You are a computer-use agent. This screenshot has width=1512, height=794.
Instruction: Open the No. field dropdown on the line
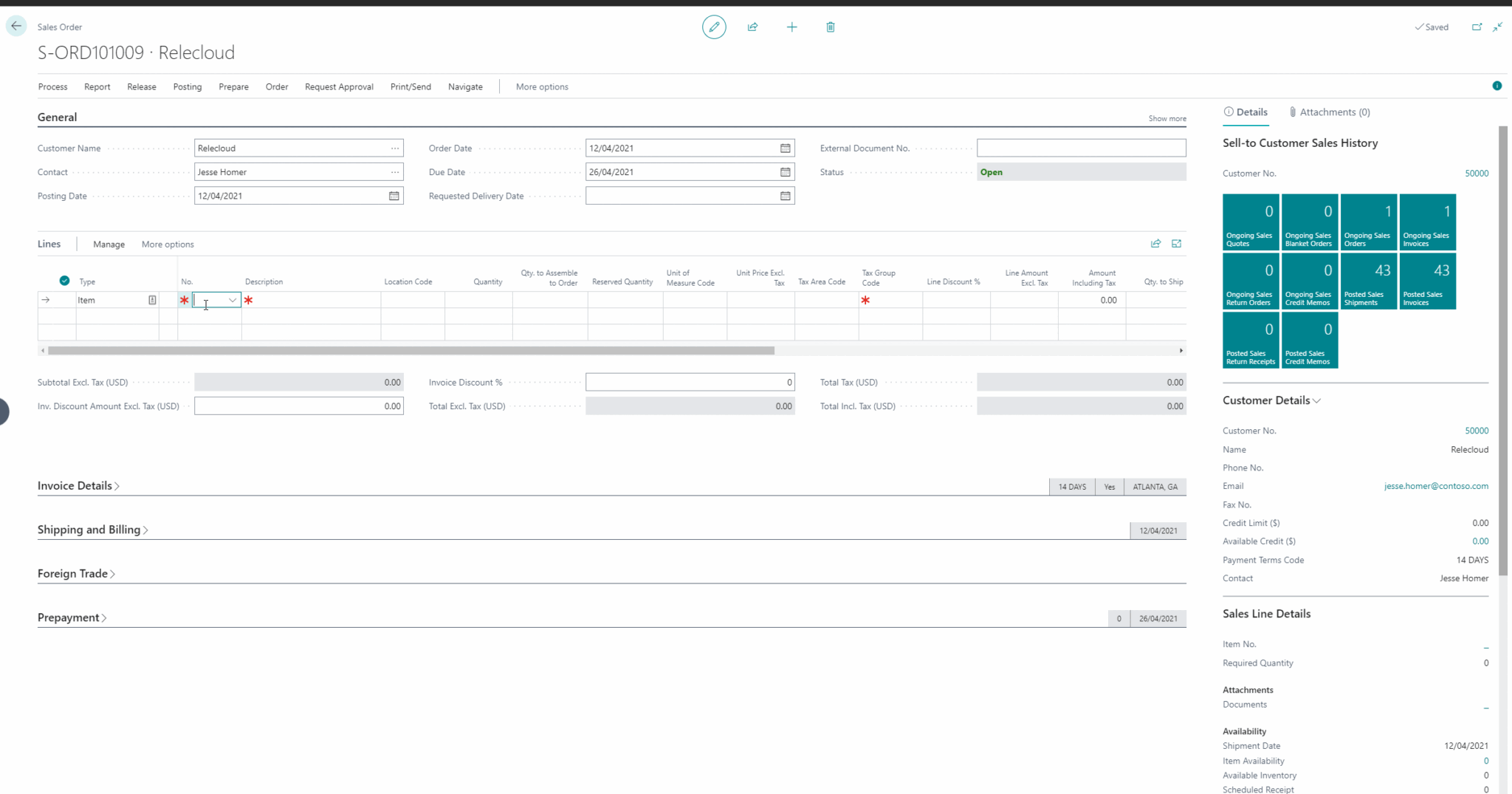pyautogui.click(x=232, y=300)
